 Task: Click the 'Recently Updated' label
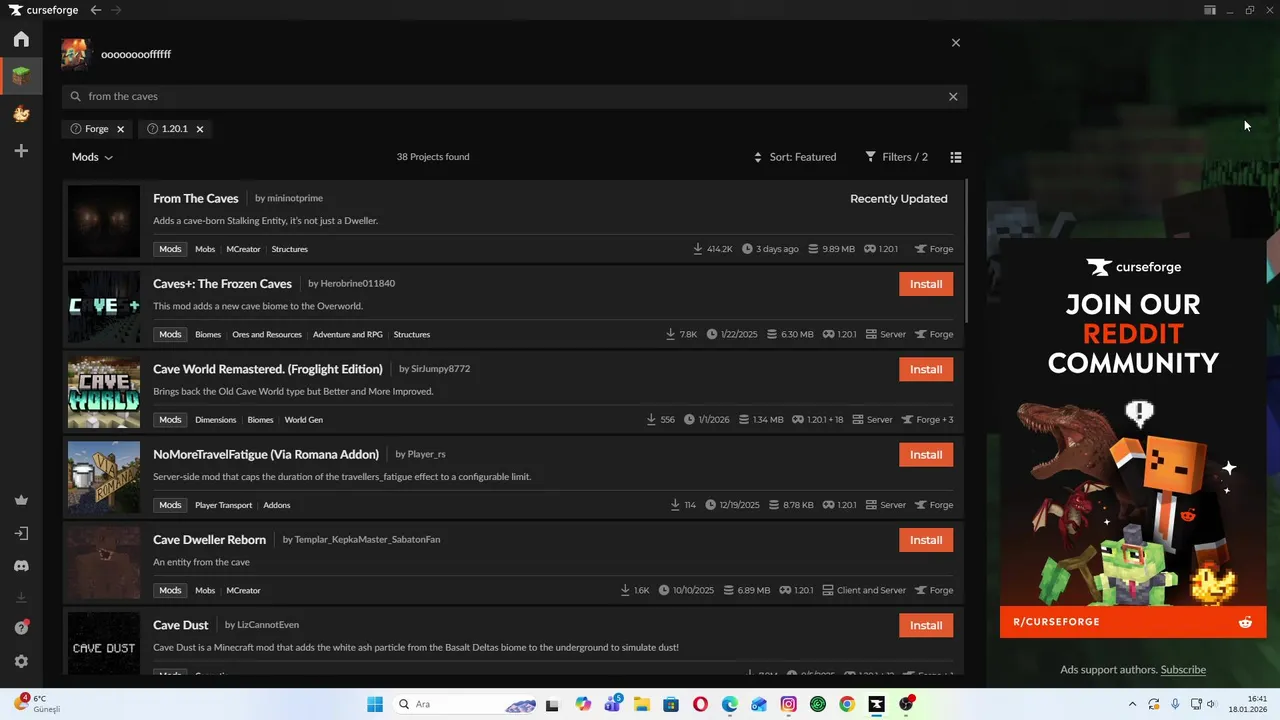pos(899,199)
